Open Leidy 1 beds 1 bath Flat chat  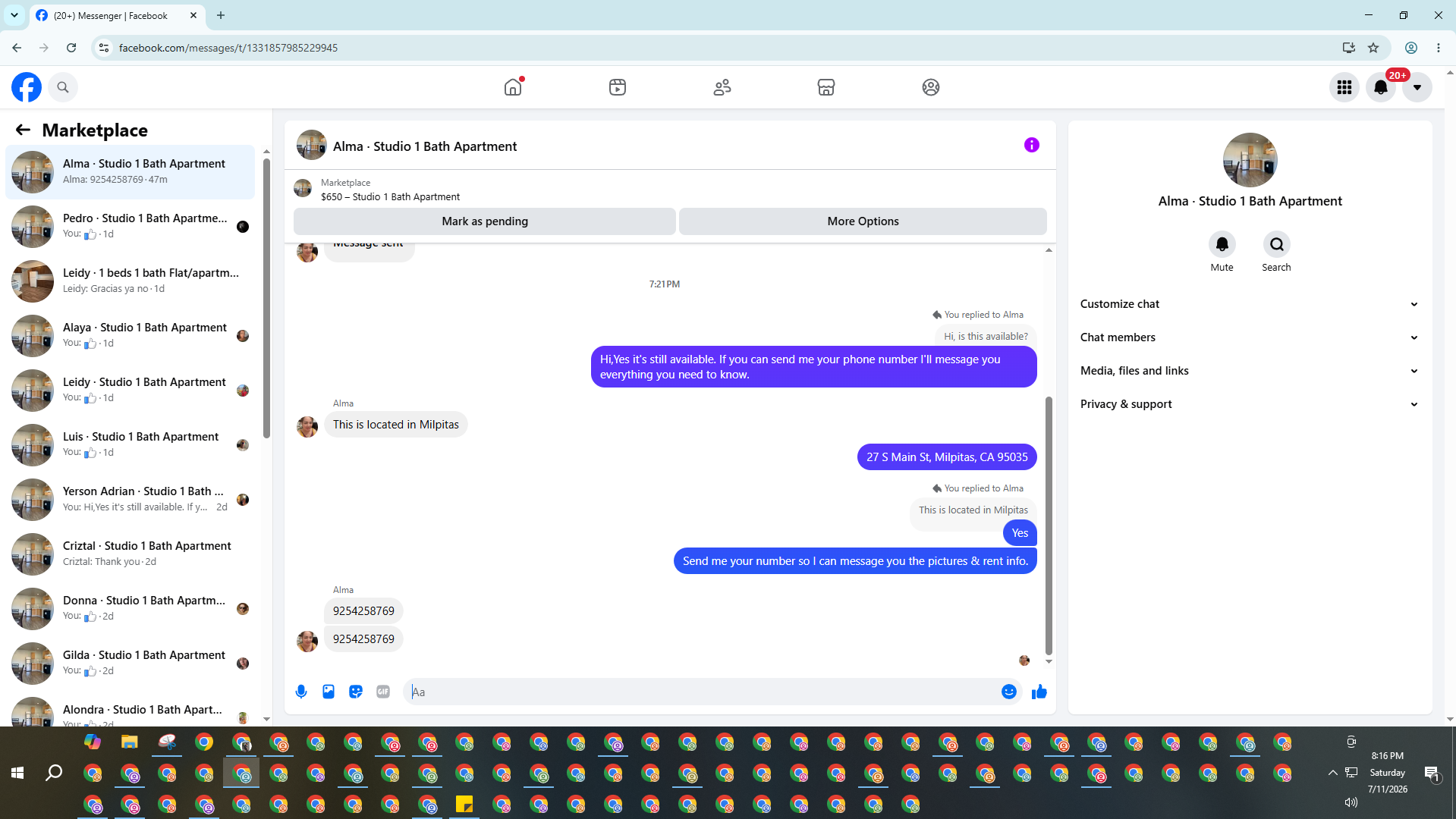click(131, 281)
